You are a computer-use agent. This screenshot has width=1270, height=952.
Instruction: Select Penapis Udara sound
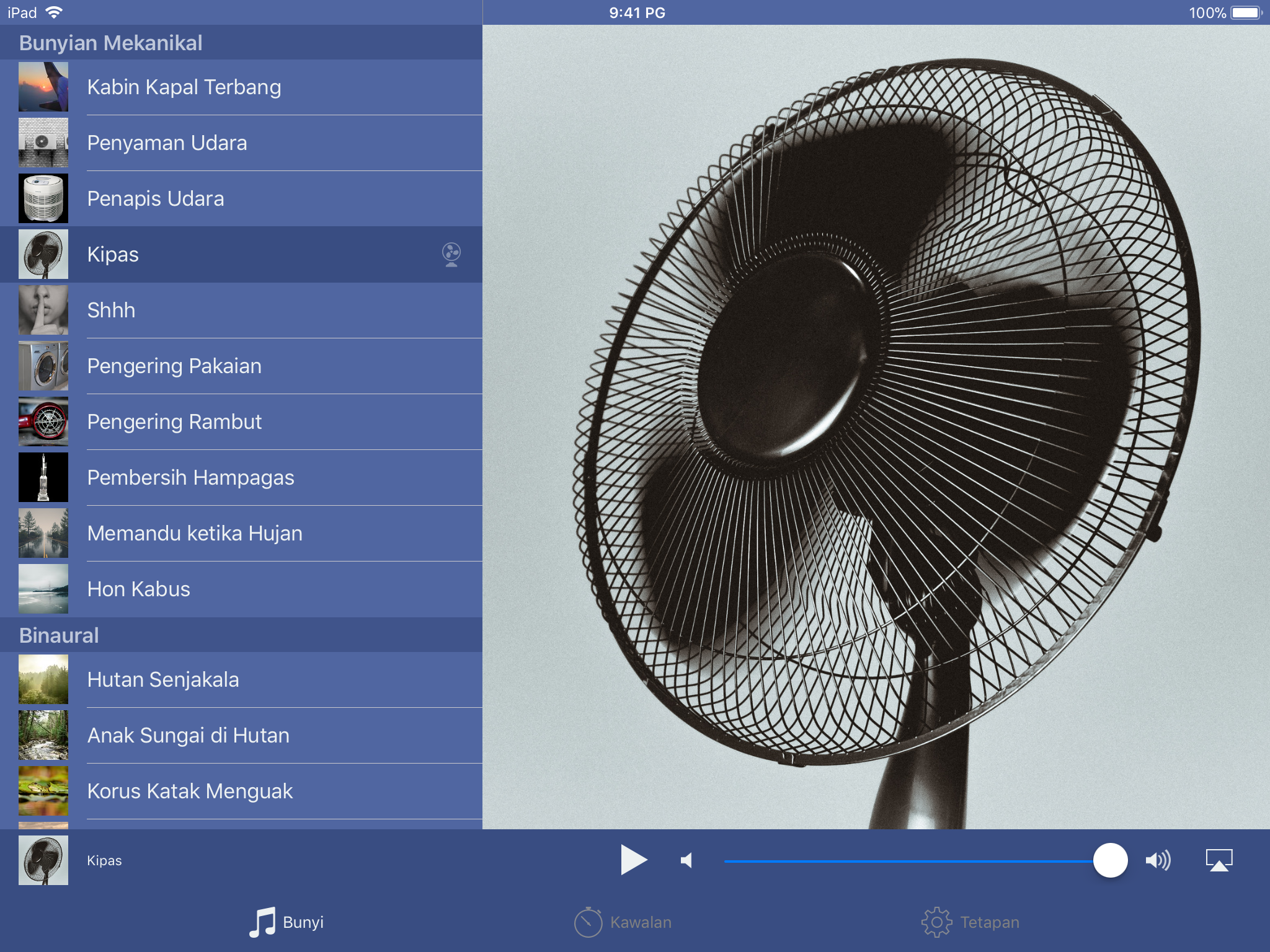(x=241, y=199)
